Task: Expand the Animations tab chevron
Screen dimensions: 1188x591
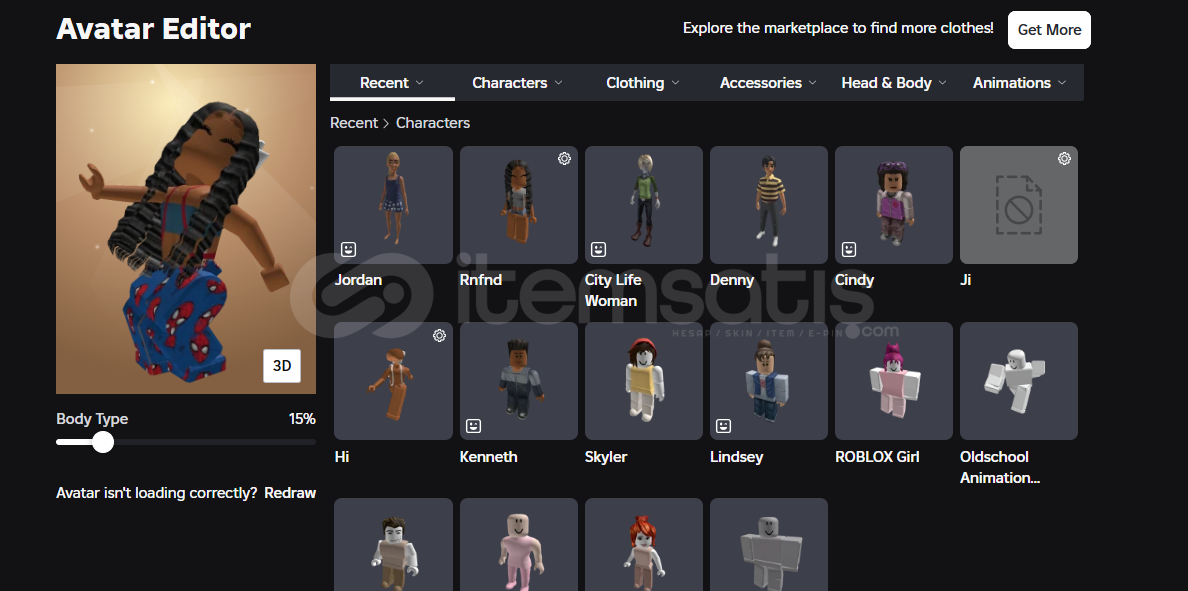Action: pos(1061,83)
